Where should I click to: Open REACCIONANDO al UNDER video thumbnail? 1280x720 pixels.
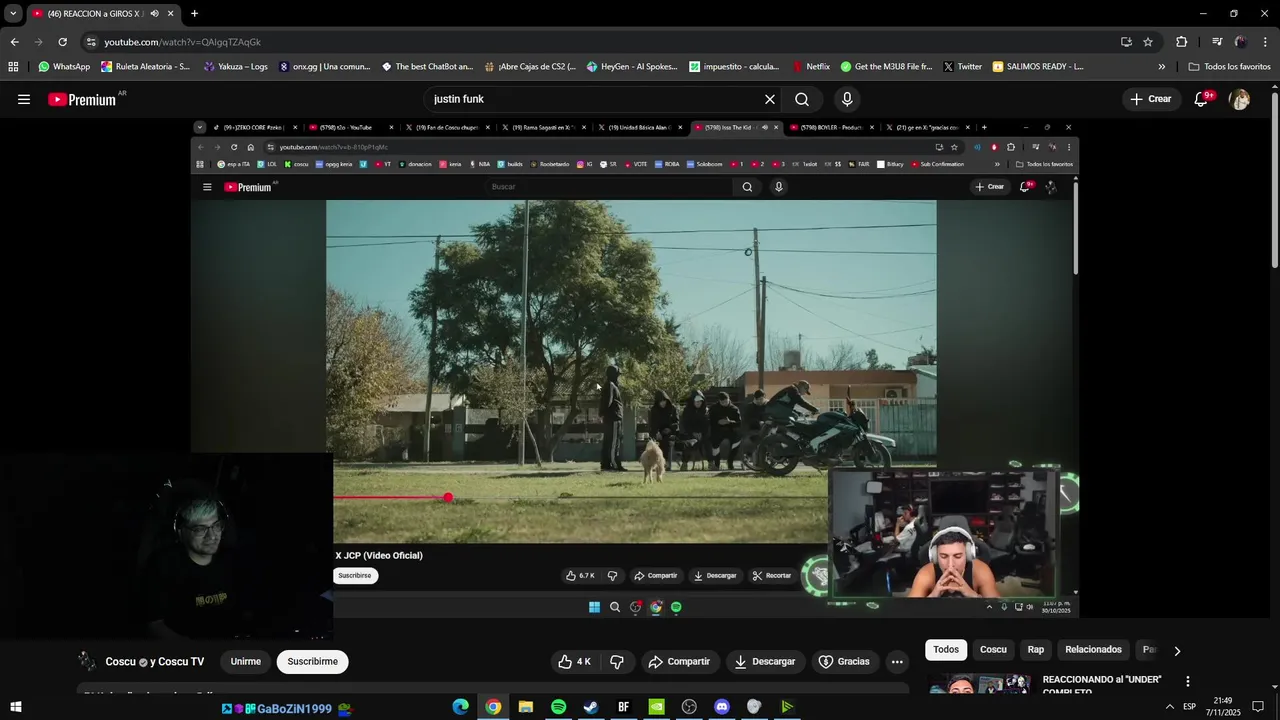coord(979,686)
